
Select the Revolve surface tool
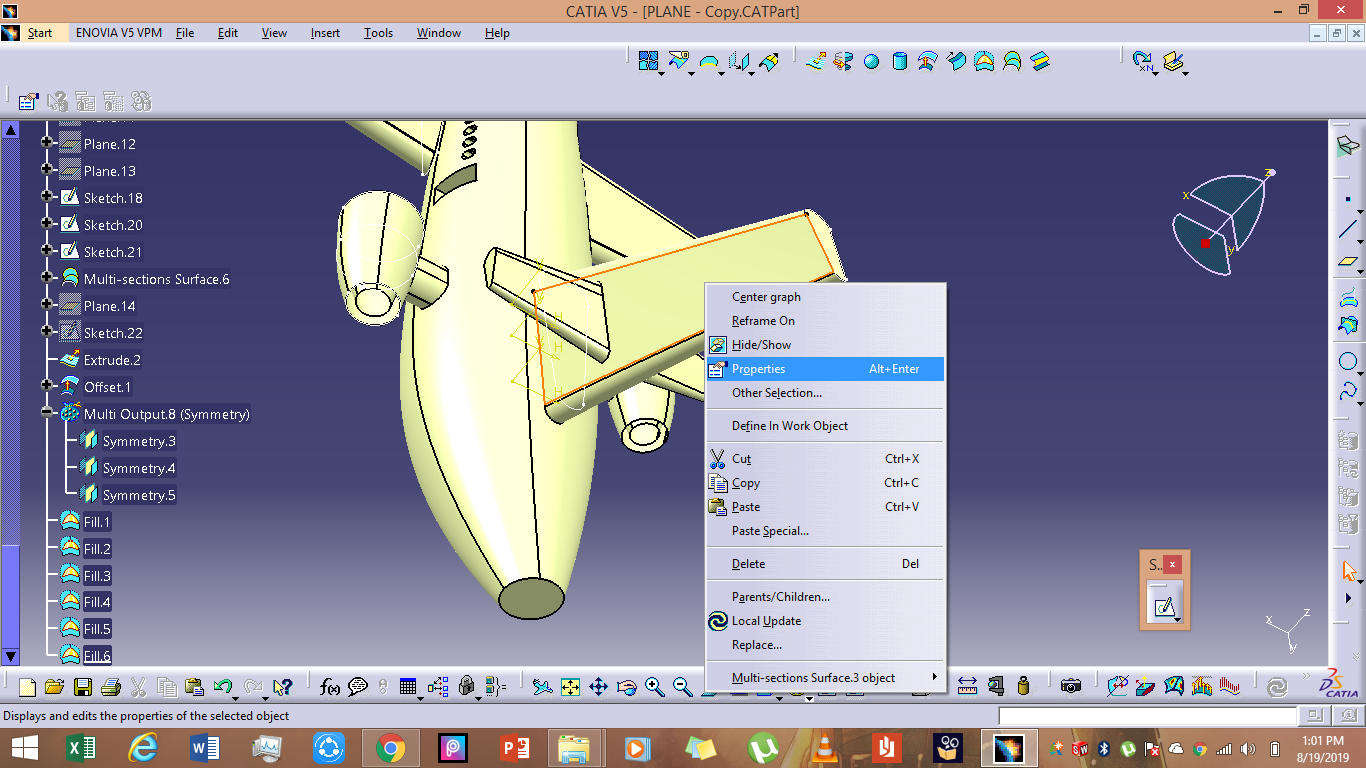[844, 61]
